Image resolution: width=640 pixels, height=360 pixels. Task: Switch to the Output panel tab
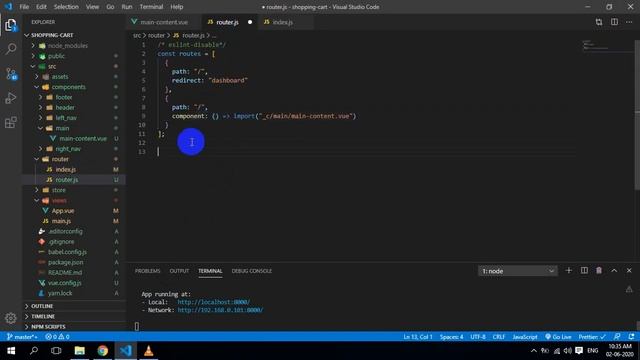(179, 271)
